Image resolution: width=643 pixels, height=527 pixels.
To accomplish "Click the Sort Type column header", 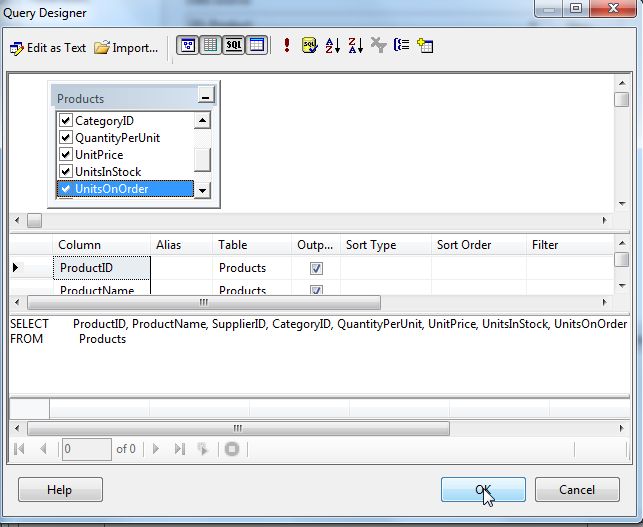I will [385, 245].
